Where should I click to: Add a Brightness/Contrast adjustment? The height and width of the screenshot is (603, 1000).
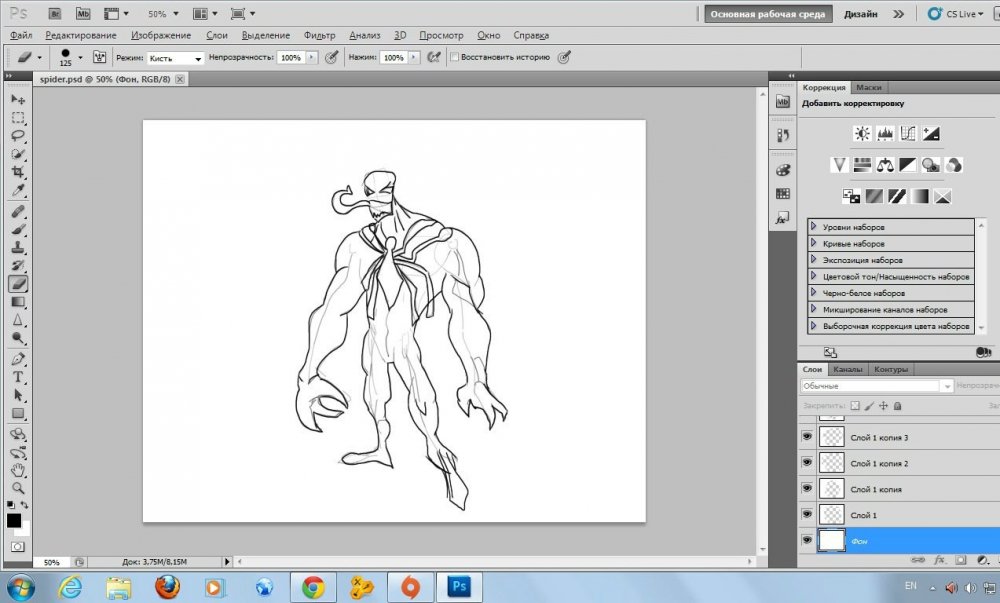pyautogui.click(x=862, y=133)
